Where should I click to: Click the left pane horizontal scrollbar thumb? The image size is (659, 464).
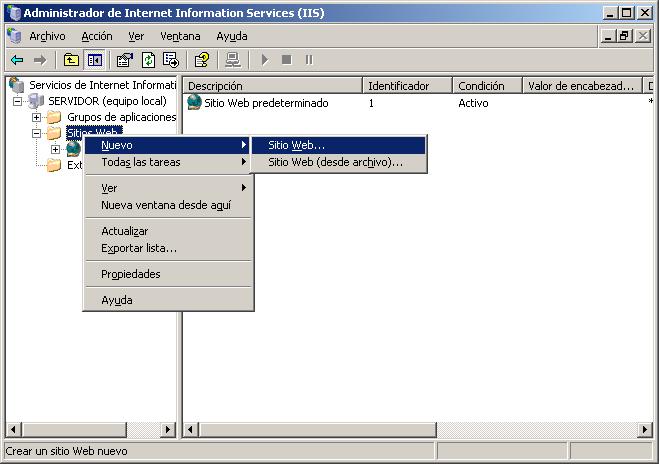[x=74, y=430]
